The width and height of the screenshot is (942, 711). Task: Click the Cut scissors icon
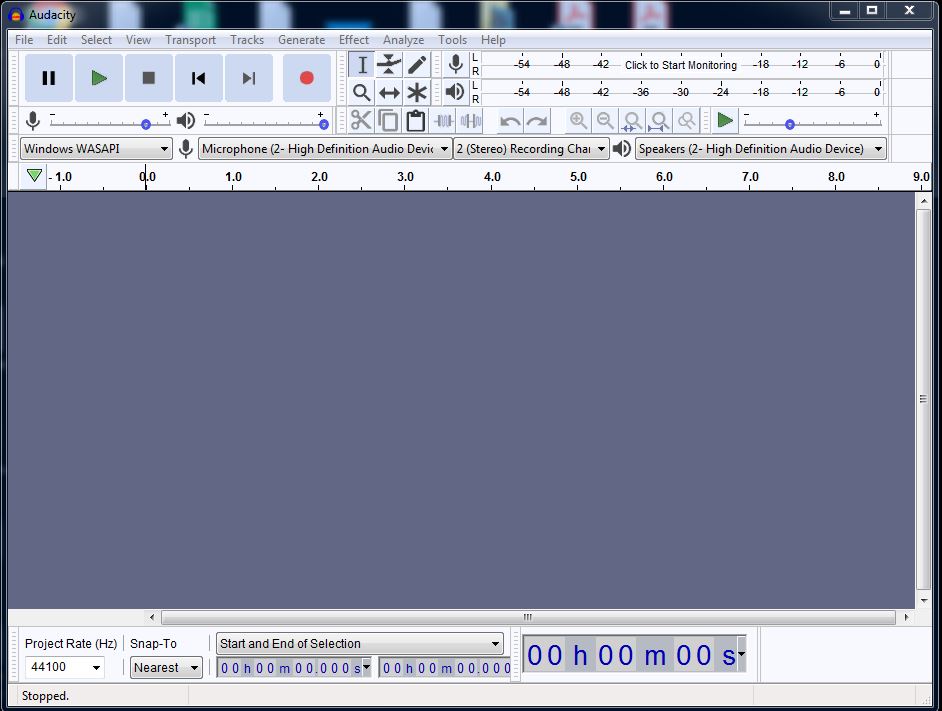[361, 121]
